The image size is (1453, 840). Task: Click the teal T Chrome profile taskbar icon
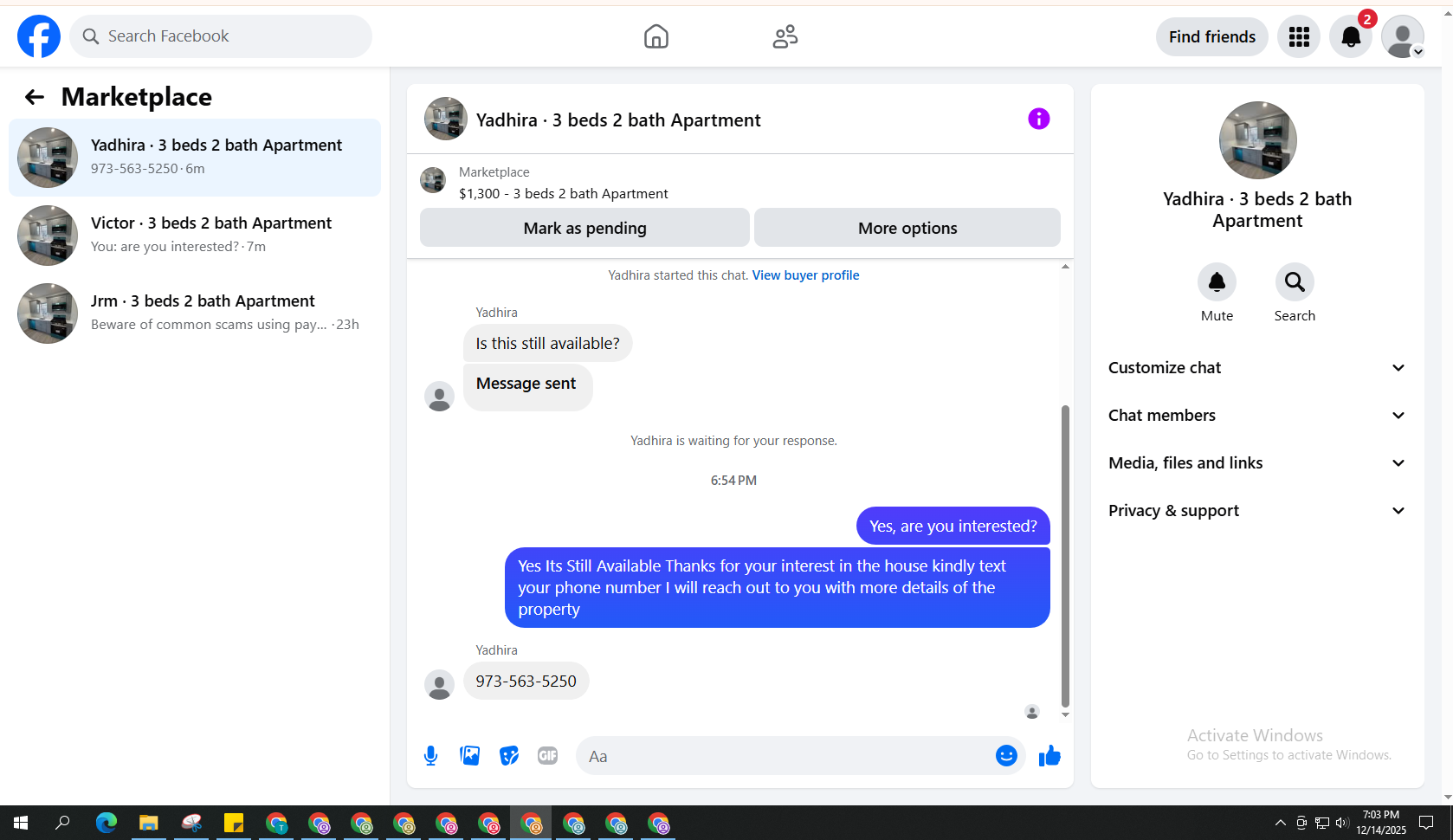coord(276,823)
